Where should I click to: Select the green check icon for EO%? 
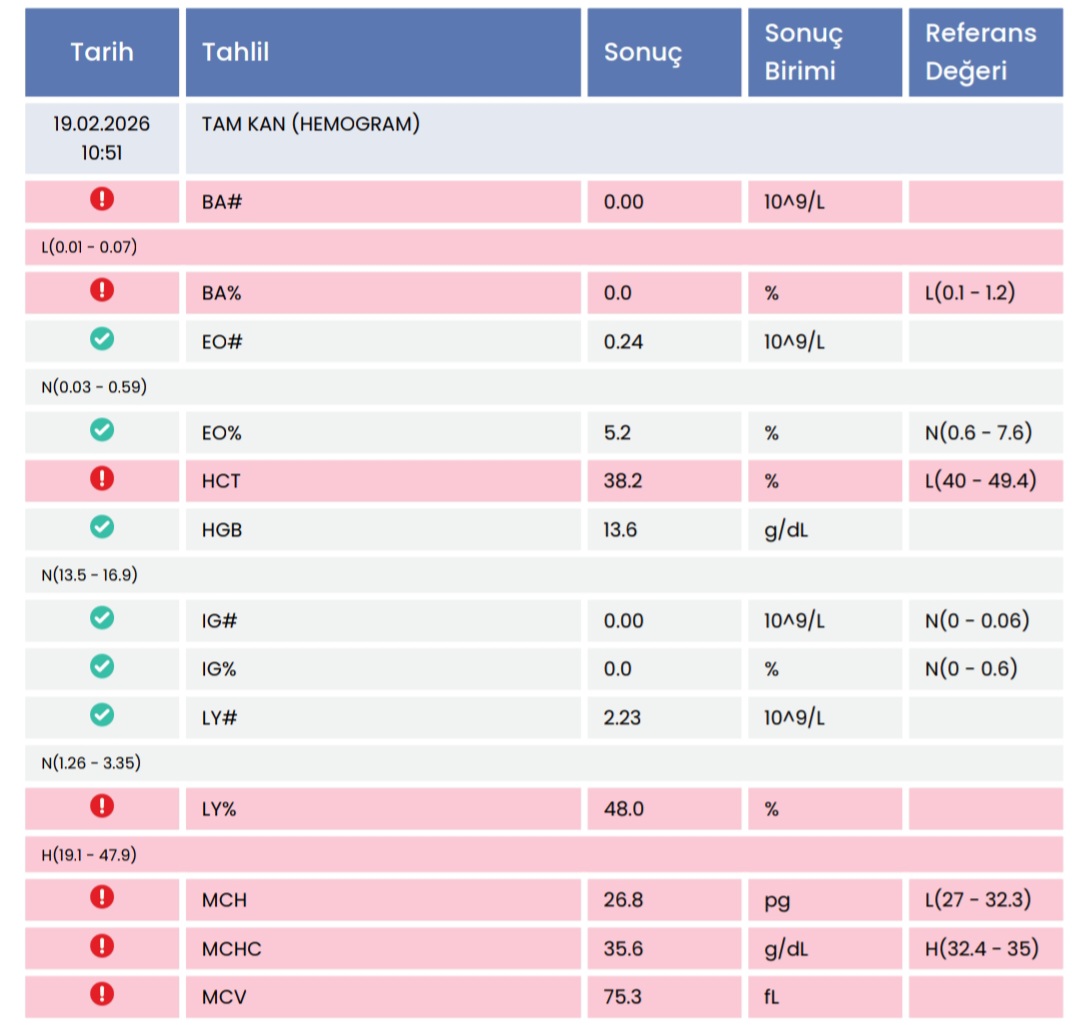tap(102, 430)
